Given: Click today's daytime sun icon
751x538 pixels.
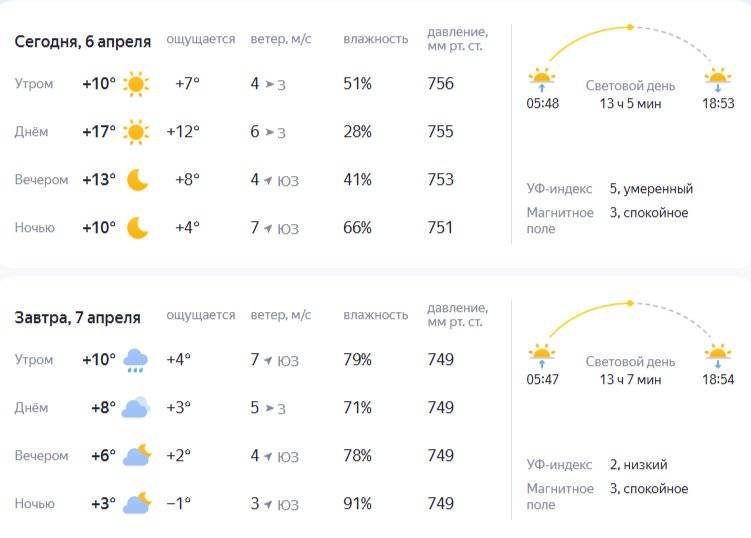Looking at the screenshot, I should pos(137,132).
